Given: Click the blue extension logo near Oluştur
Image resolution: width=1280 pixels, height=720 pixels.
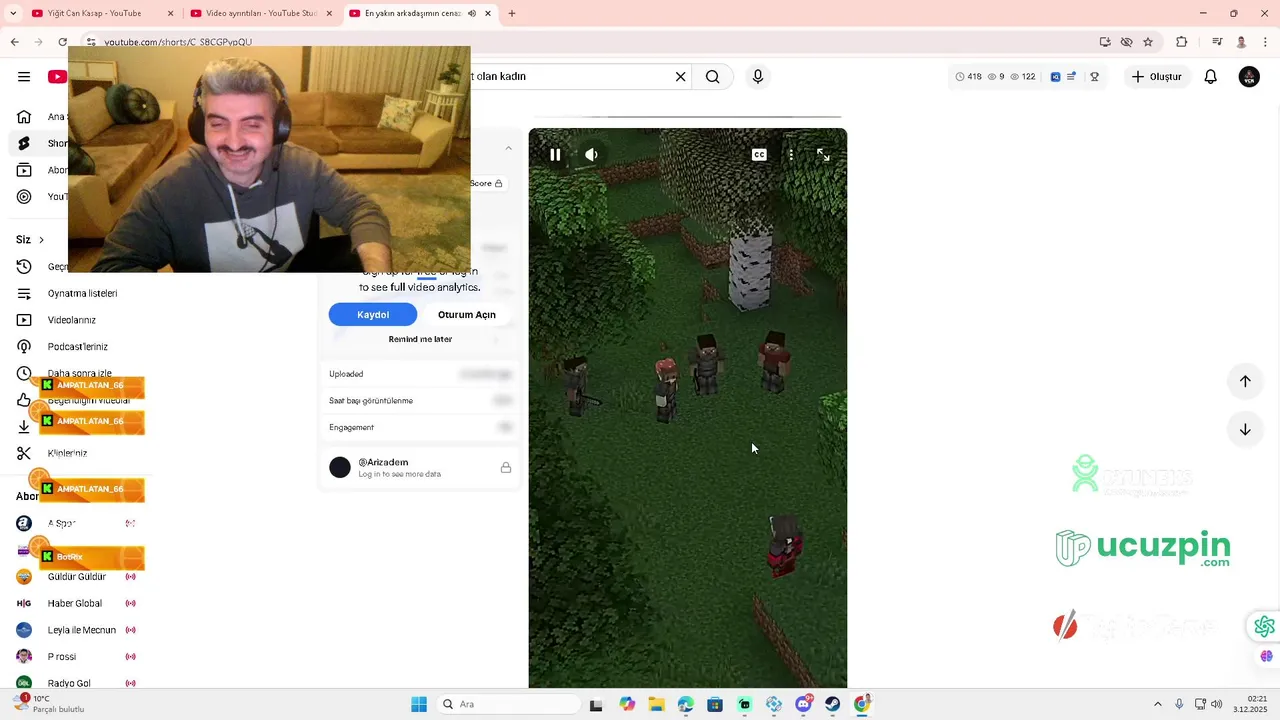Looking at the screenshot, I should (1055, 77).
